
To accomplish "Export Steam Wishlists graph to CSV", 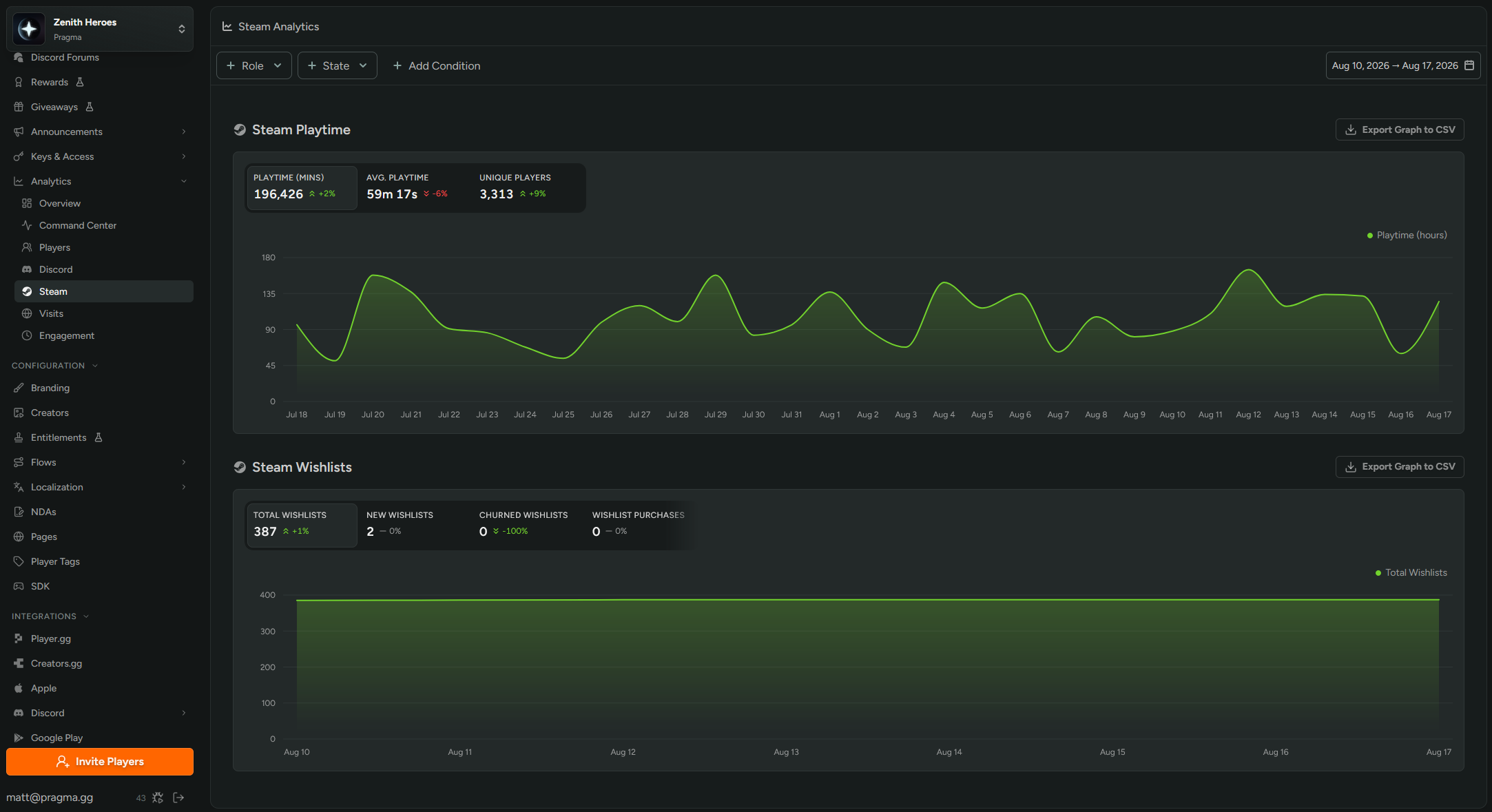I will coord(1400,466).
